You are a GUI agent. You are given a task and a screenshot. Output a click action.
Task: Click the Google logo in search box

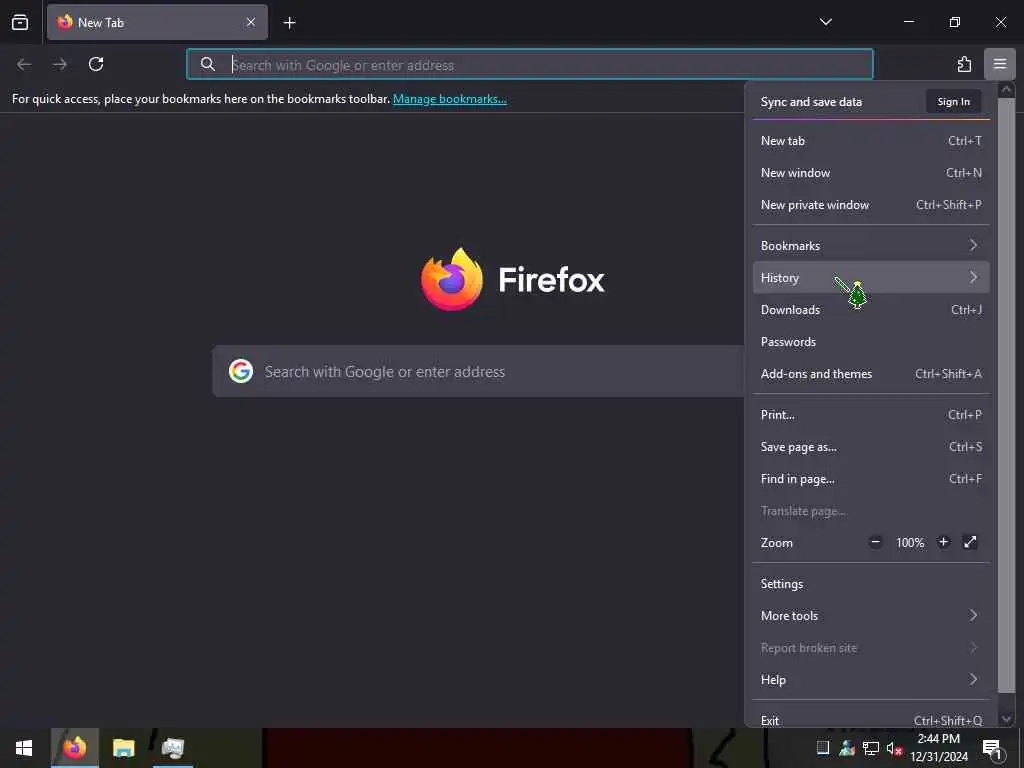click(x=241, y=371)
